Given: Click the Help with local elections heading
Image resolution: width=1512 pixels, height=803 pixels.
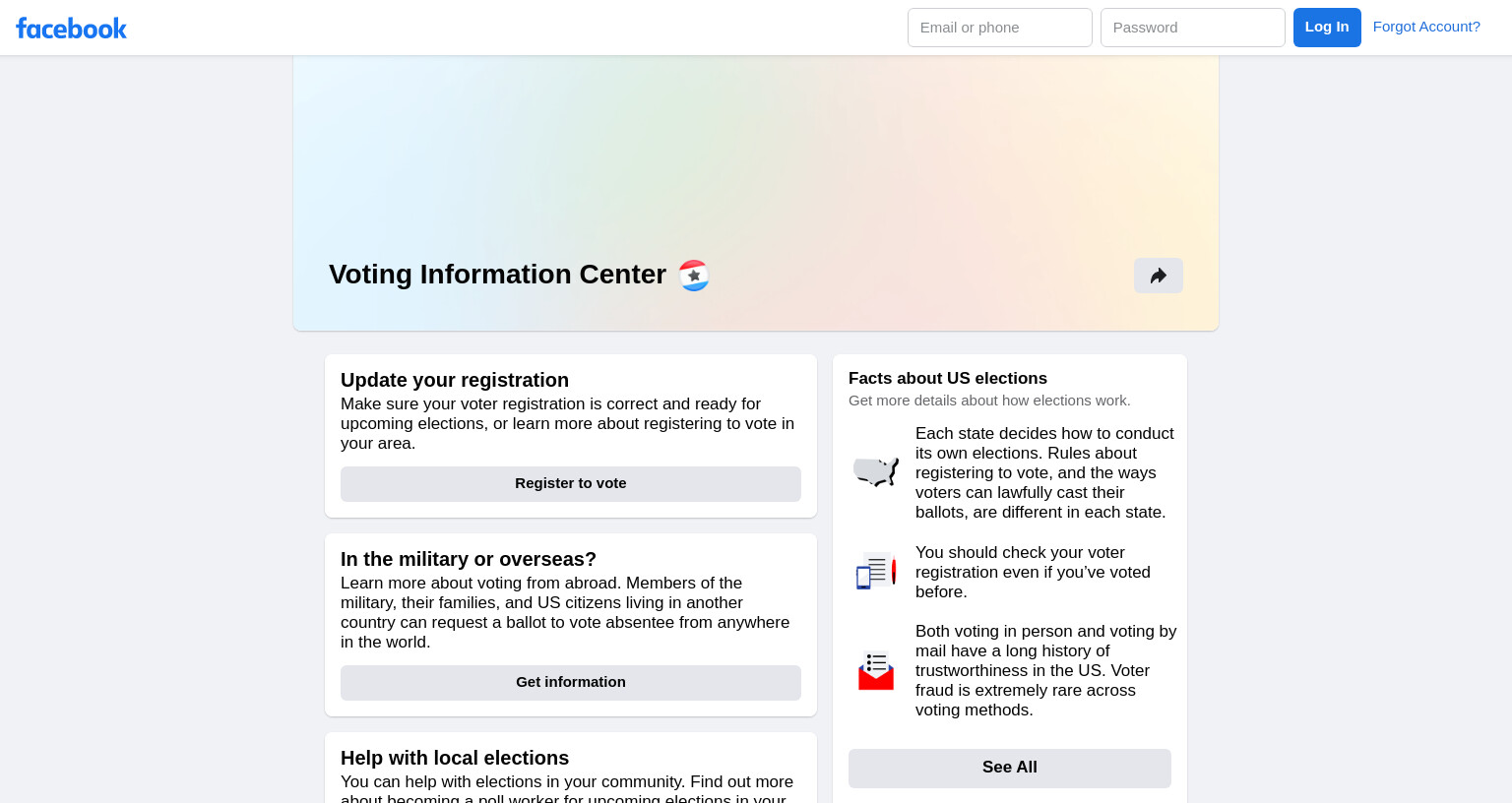Looking at the screenshot, I should (x=455, y=758).
